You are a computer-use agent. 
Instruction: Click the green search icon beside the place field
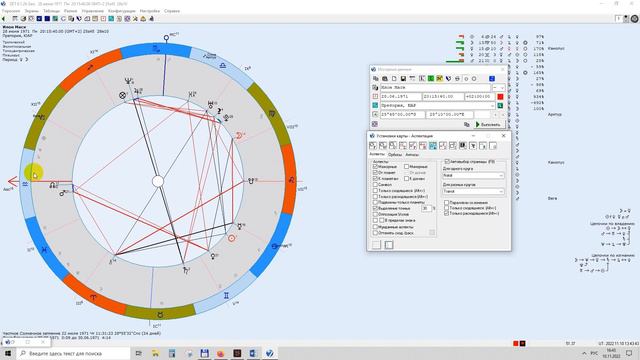(500, 106)
